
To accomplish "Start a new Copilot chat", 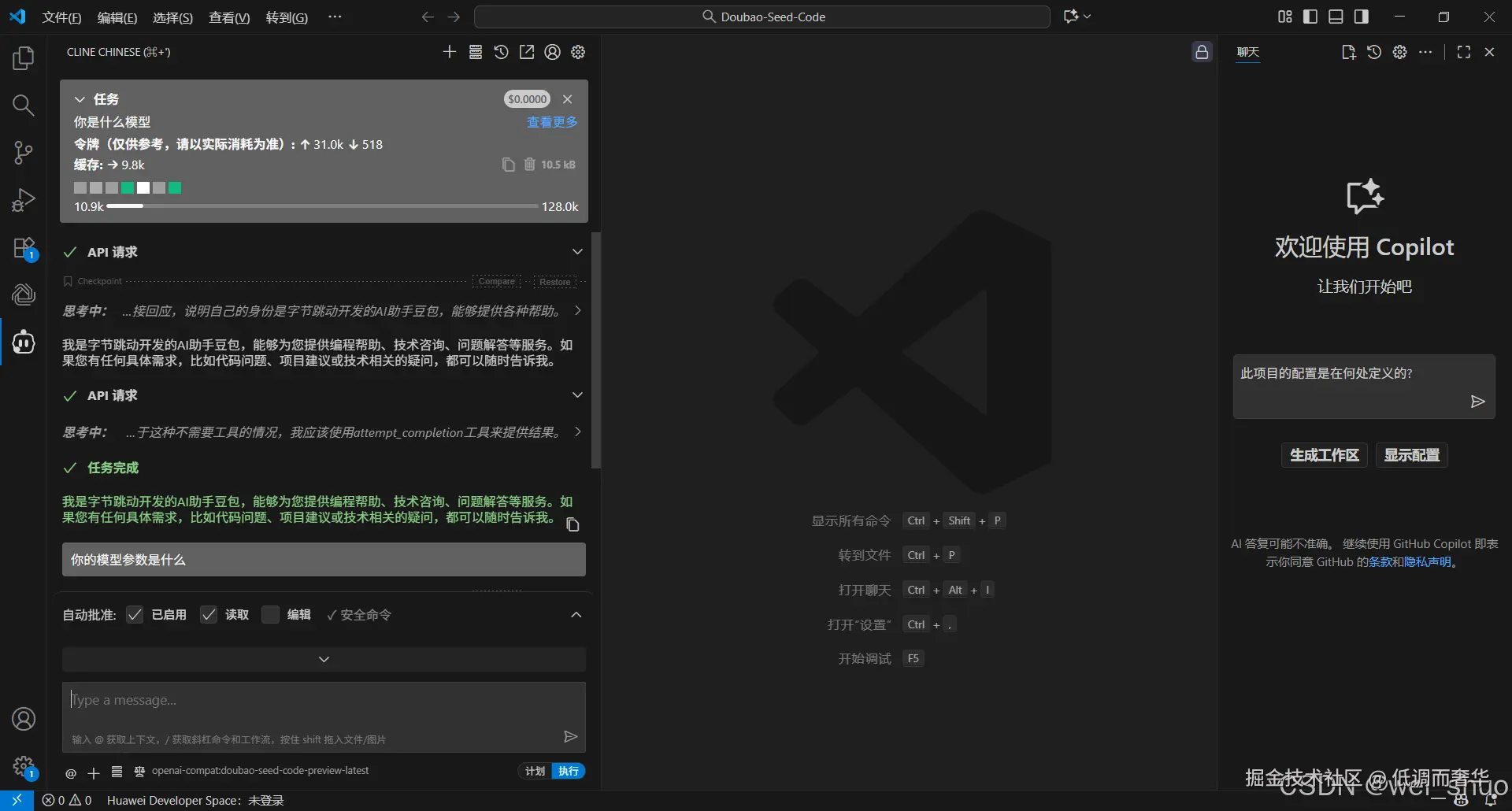I will 1347,51.
